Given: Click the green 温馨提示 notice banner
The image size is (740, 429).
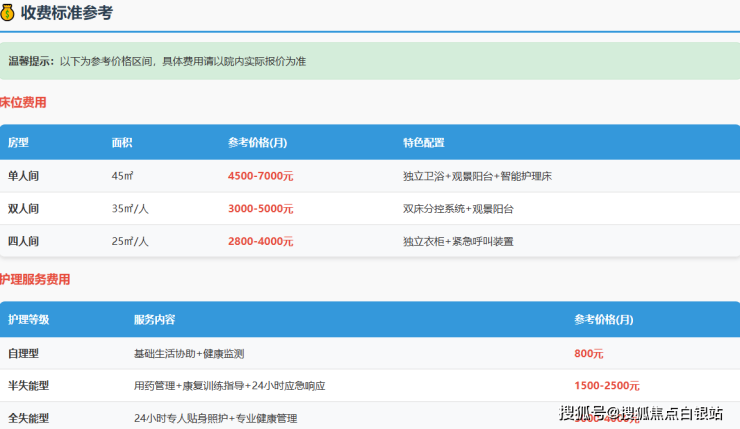Looking at the screenshot, I should [370, 61].
